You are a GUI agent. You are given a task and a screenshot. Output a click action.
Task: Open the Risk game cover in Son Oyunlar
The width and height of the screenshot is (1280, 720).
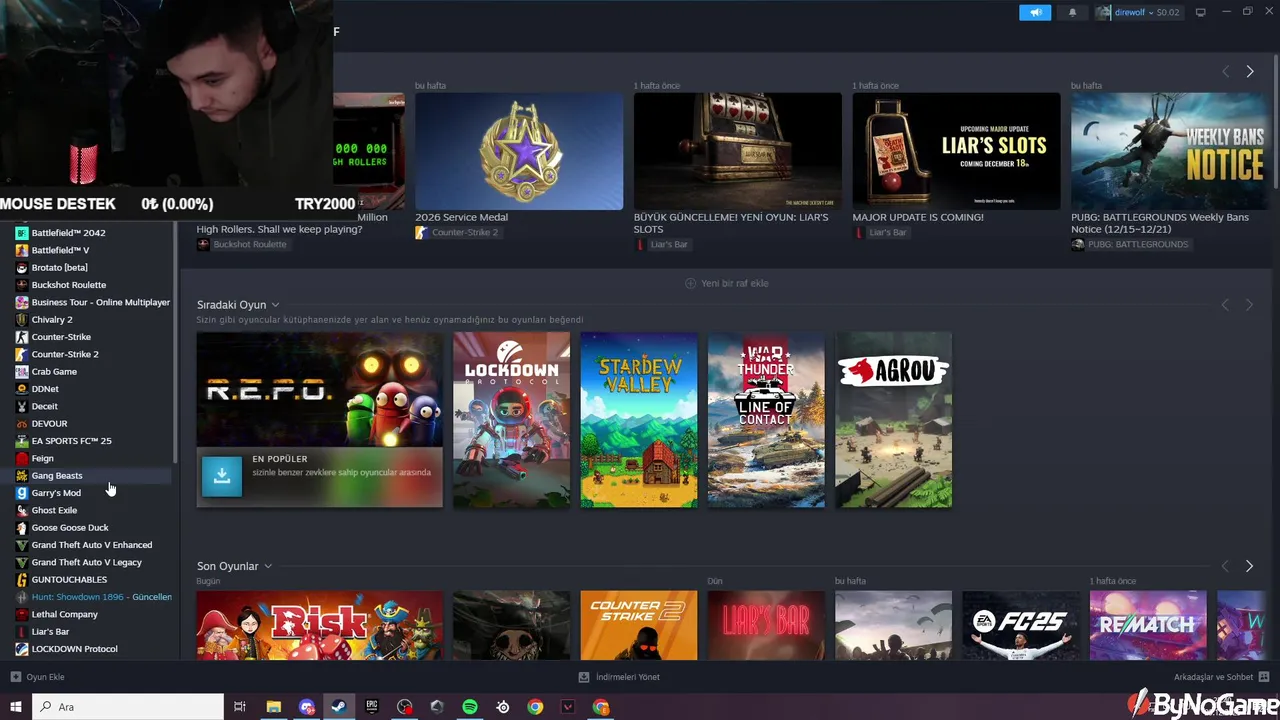[320, 625]
